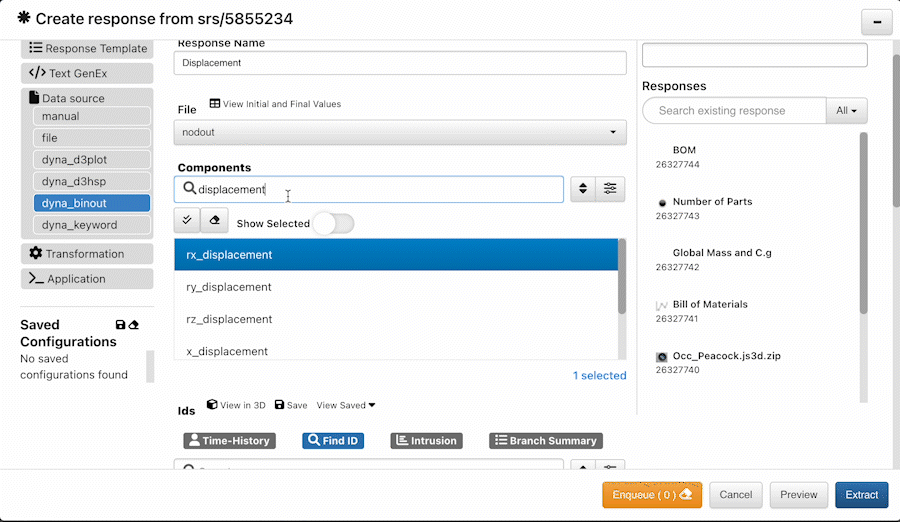Viewport: 900px width, 522px height.
Task: Select the dyna_d3hsp data source
Action: (92, 181)
